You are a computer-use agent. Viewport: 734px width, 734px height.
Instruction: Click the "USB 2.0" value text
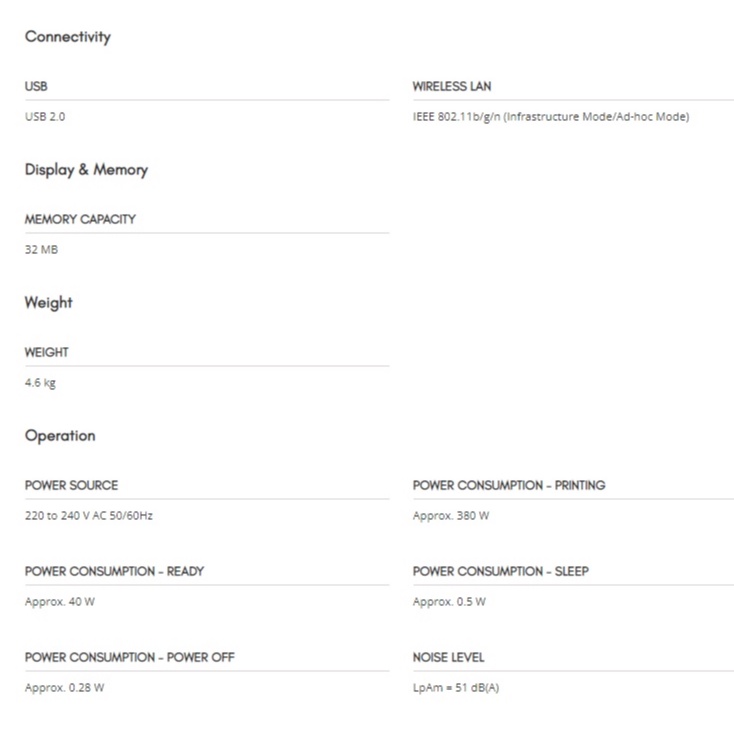coord(45,117)
